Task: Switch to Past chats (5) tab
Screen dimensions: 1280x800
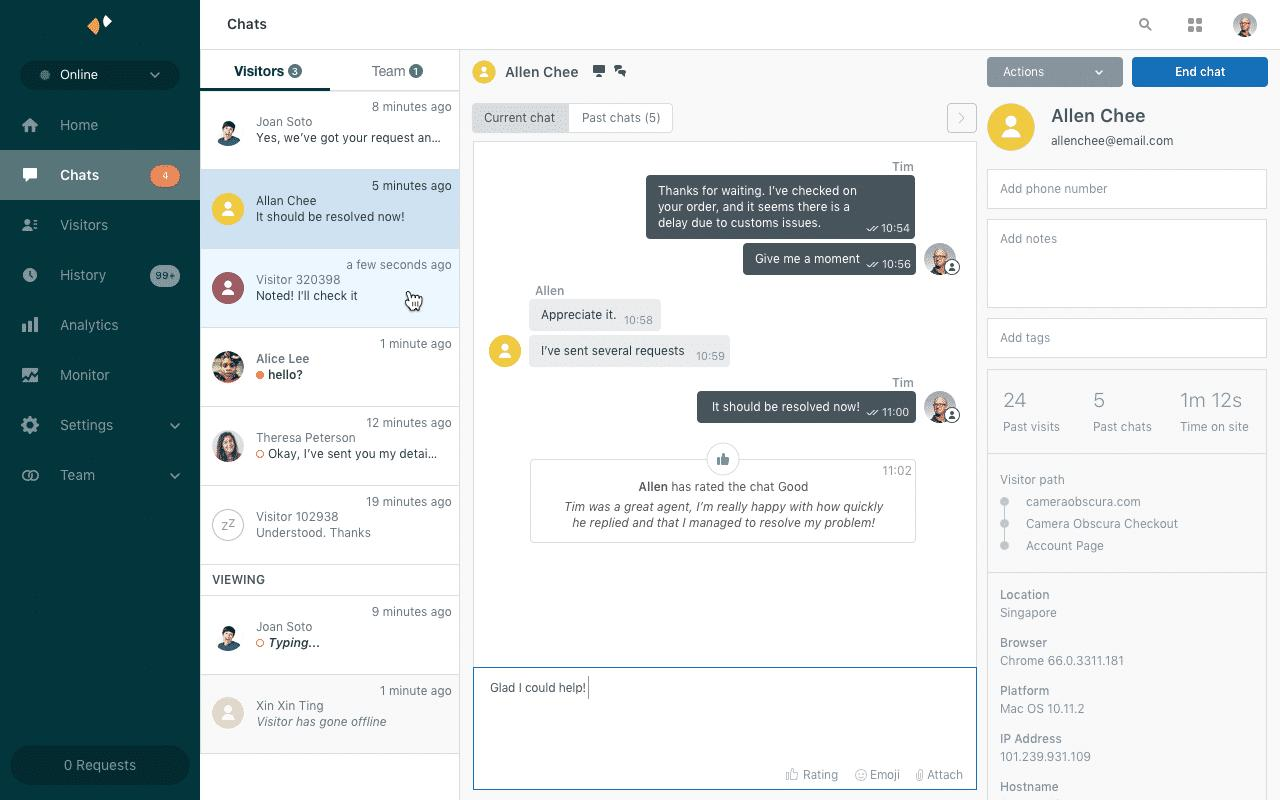Action: coord(620,118)
